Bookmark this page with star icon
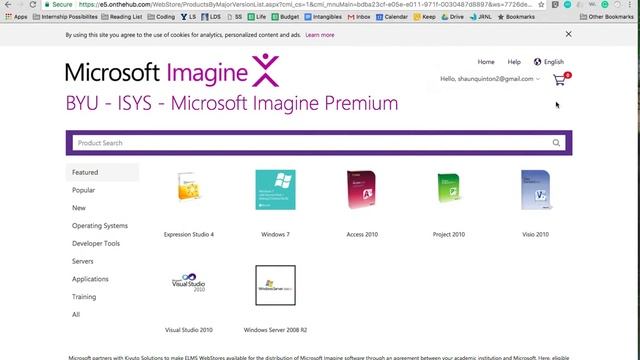640x360 pixels. click(541, 4)
